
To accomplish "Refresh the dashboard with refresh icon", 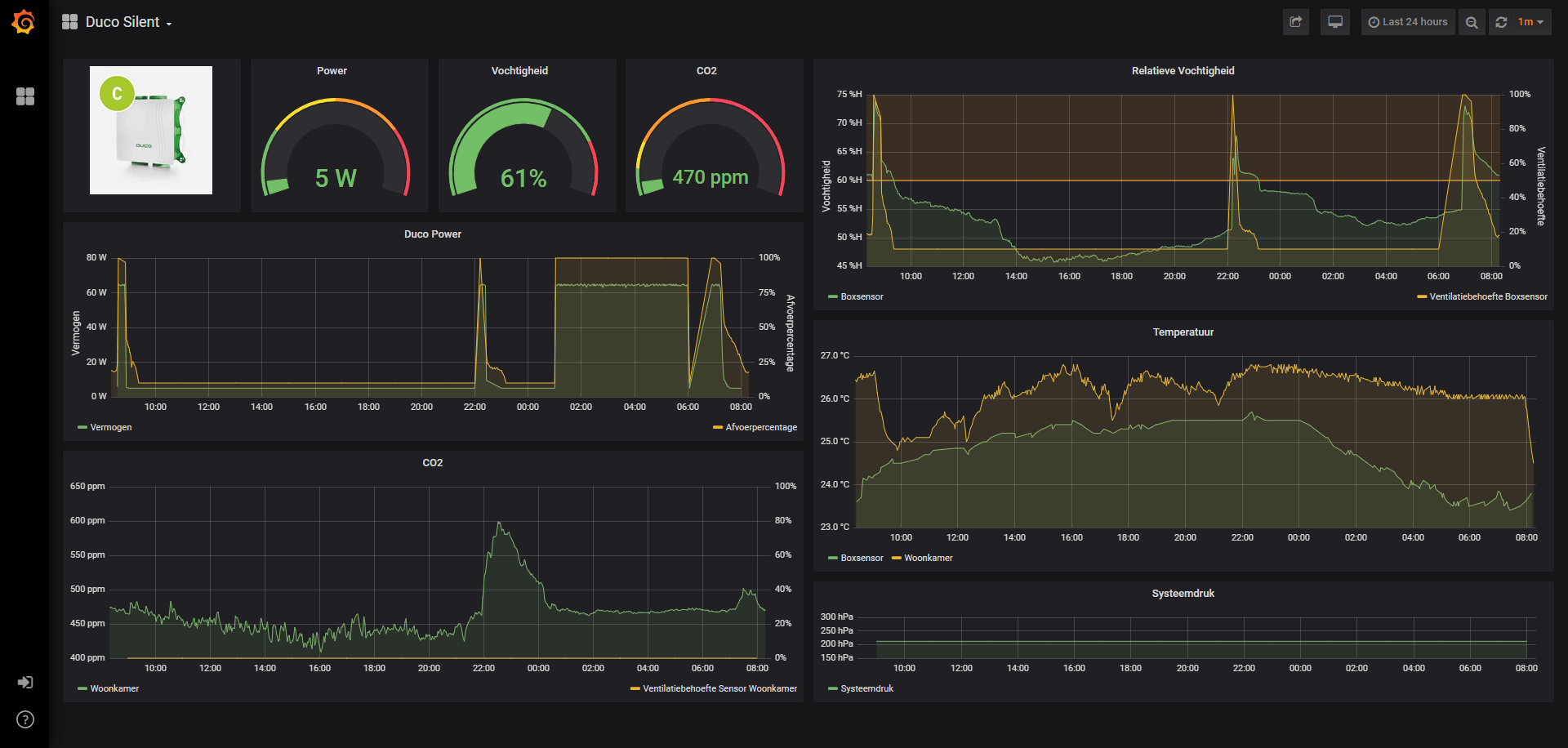I will pos(1501,22).
